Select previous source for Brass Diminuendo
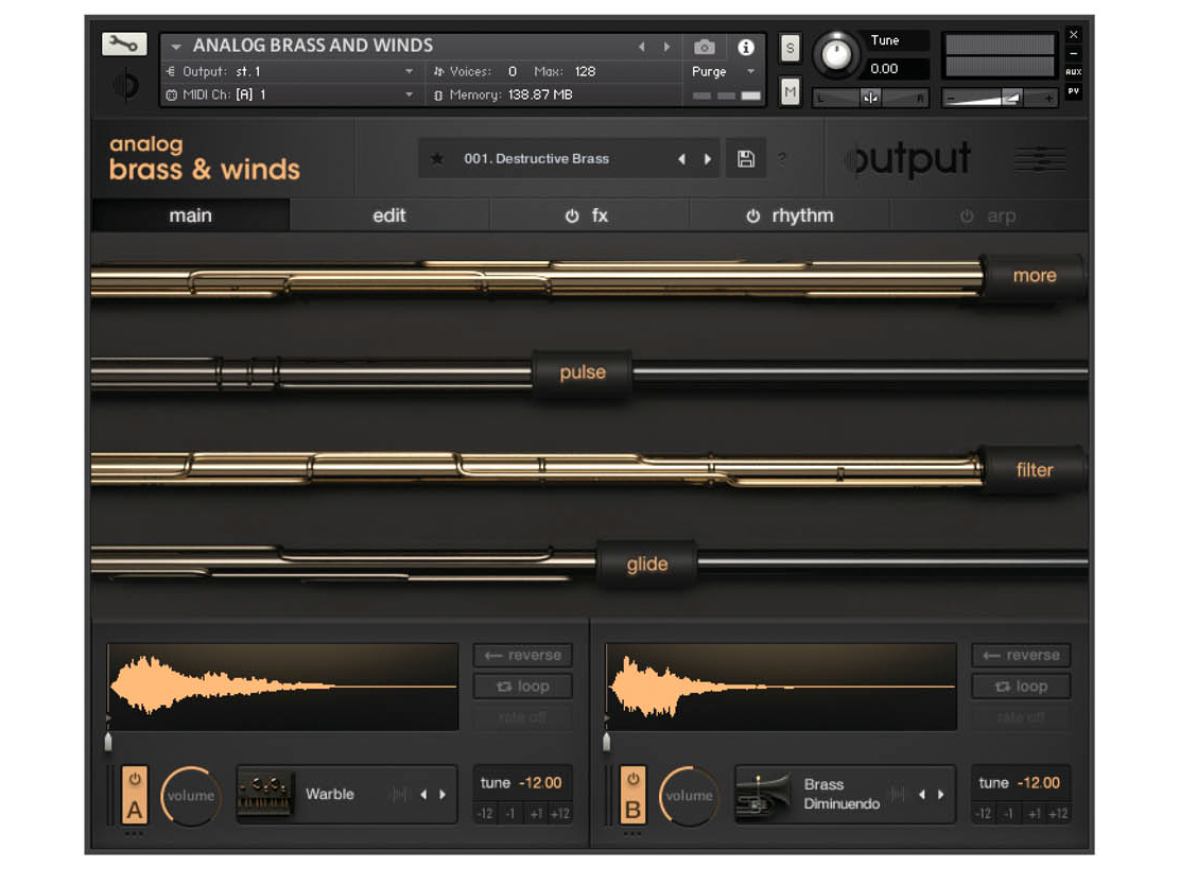 (921, 795)
